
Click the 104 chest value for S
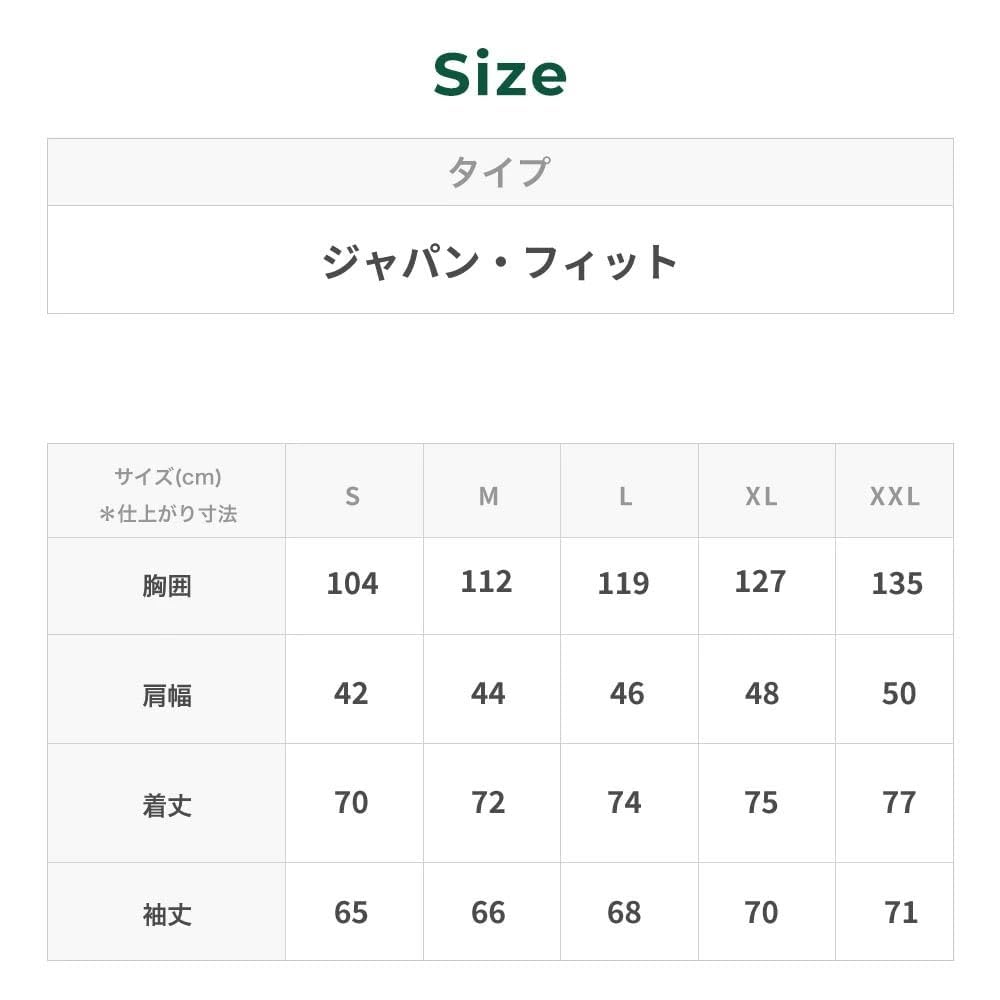[x=352, y=583]
